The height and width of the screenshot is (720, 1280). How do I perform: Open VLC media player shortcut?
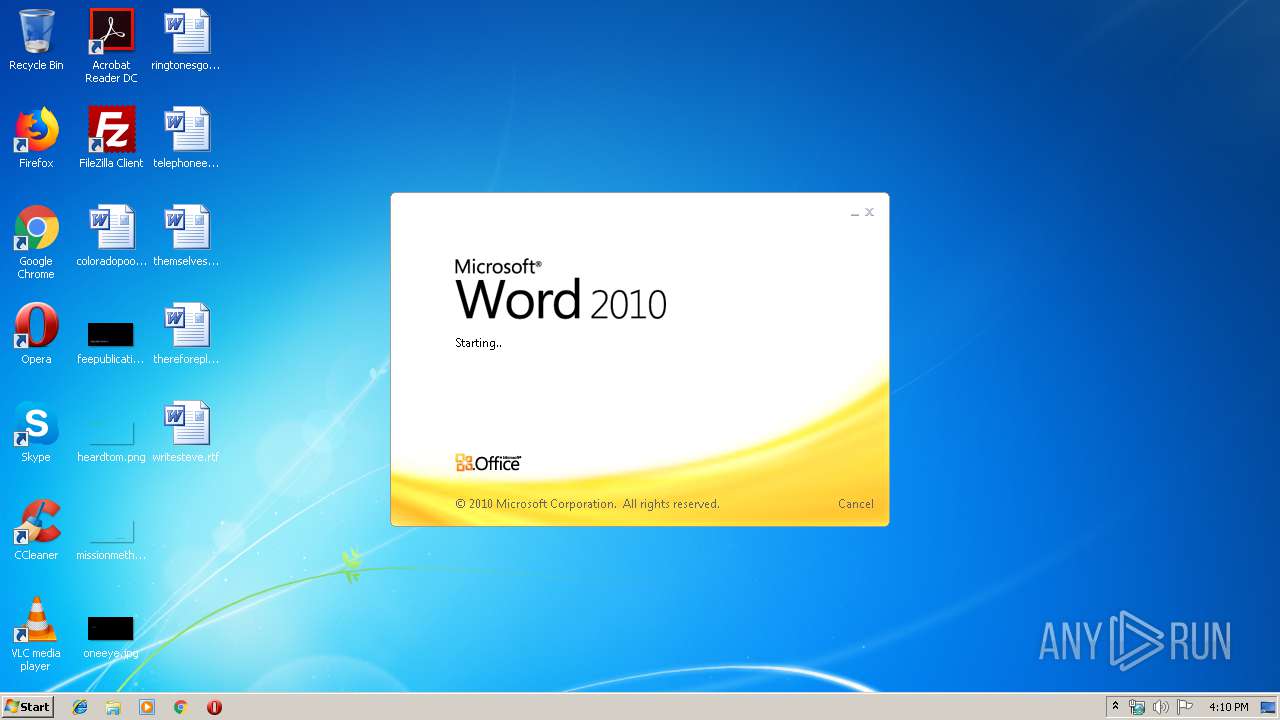36,634
